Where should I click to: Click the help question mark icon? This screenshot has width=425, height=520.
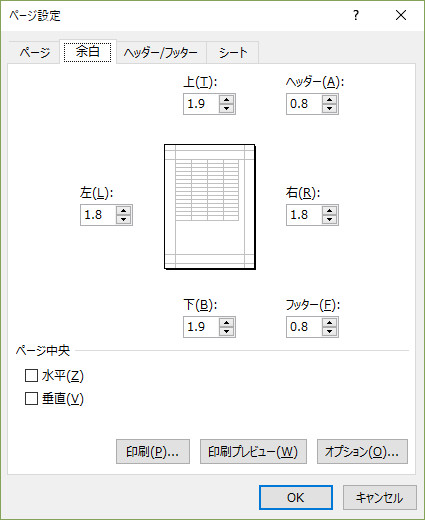[x=356, y=15]
